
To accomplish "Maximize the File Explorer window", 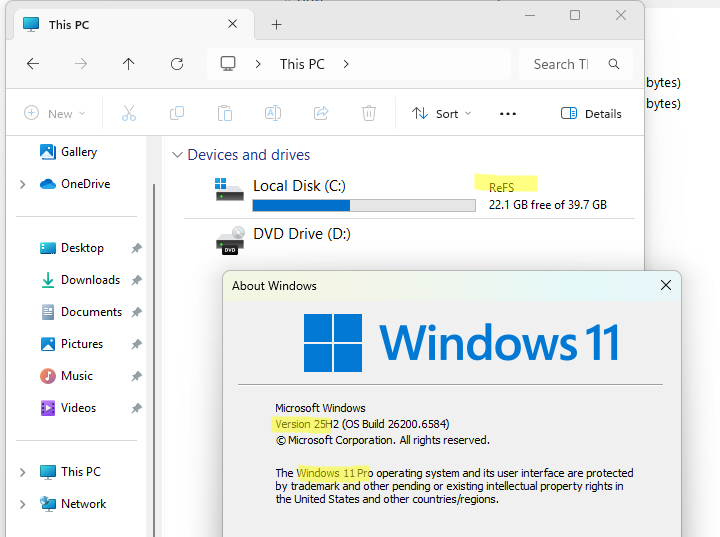I will [574, 15].
